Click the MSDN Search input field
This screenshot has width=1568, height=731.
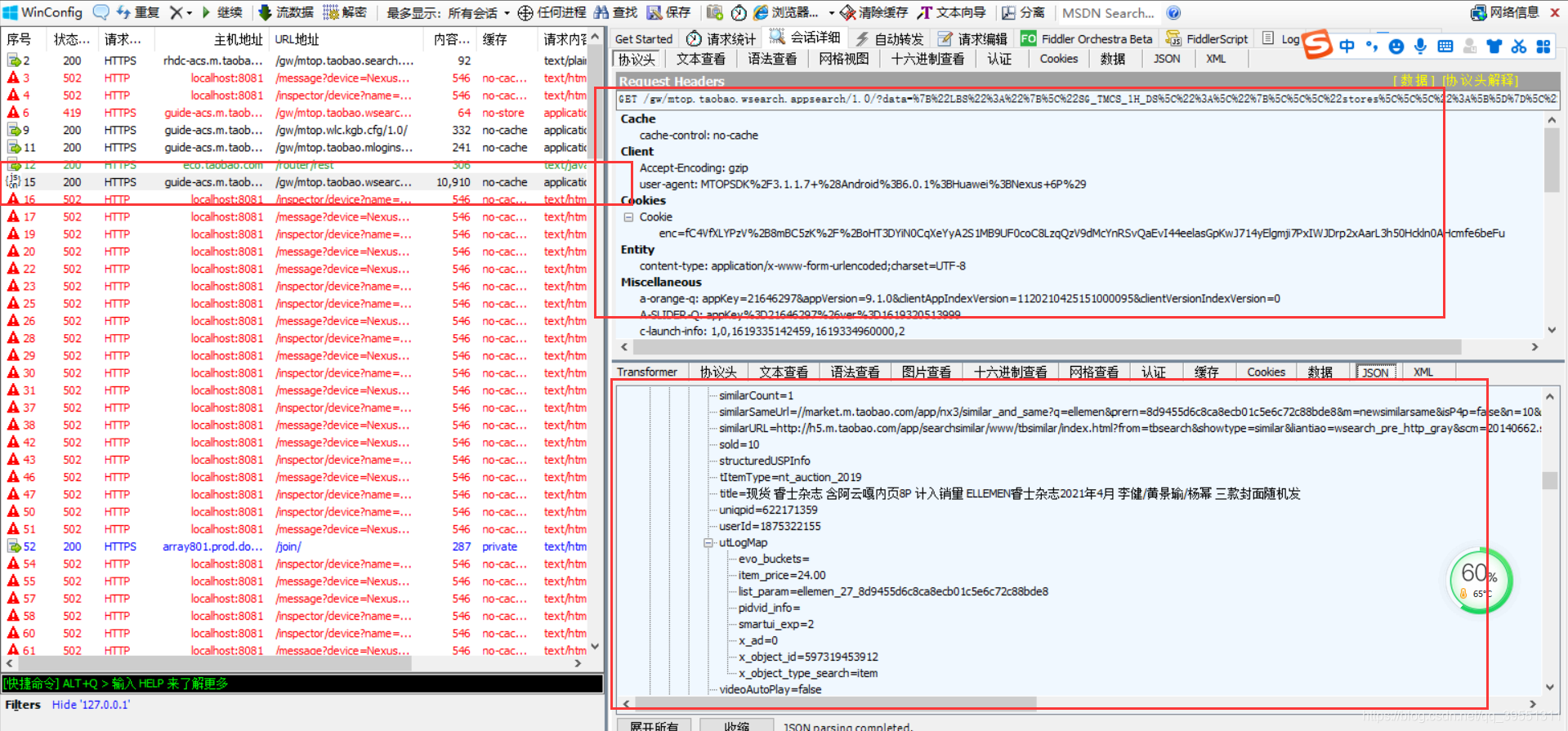coord(1110,13)
